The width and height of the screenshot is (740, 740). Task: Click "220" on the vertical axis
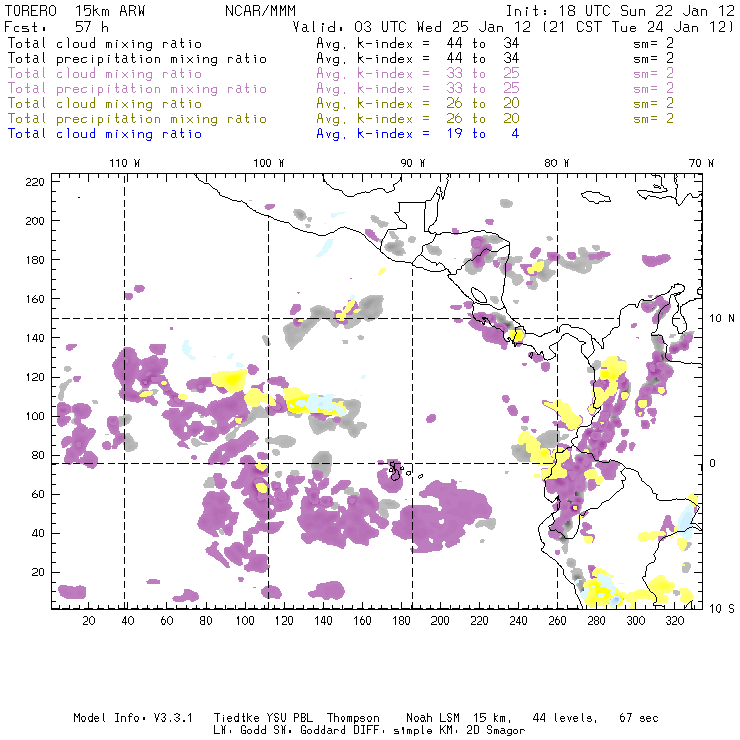pyautogui.click(x=35, y=182)
